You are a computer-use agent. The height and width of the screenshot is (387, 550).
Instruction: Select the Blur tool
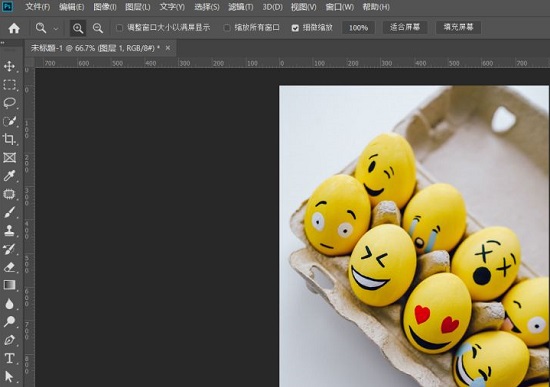coord(9,303)
